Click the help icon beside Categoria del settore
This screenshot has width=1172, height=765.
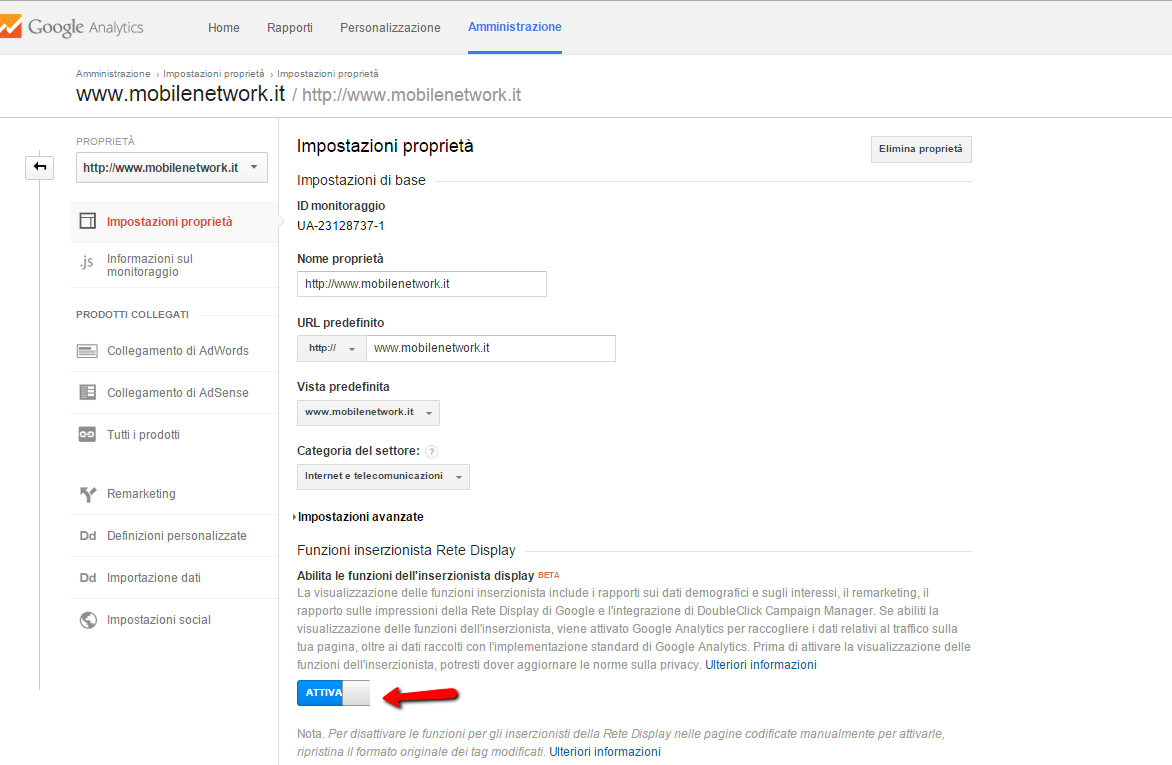click(432, 451)
